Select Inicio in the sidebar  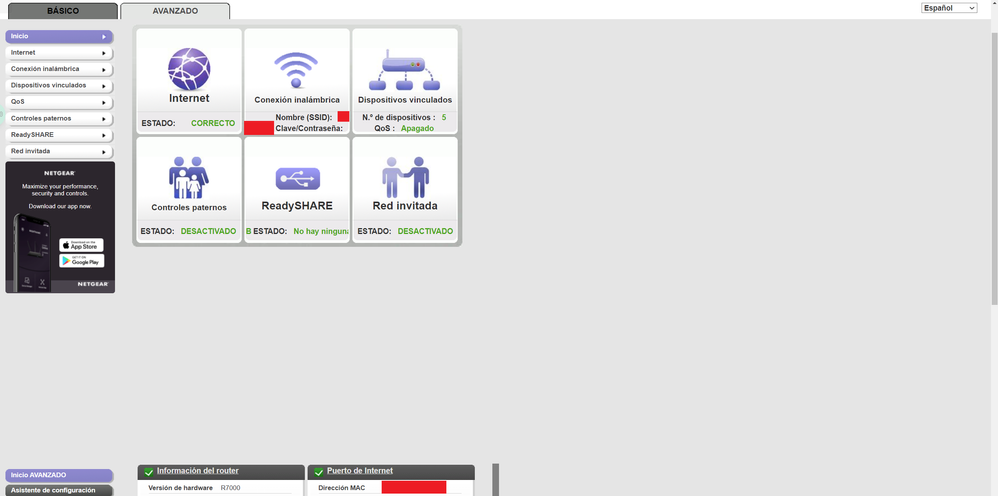pyautogui.click(x=59, y=36)
